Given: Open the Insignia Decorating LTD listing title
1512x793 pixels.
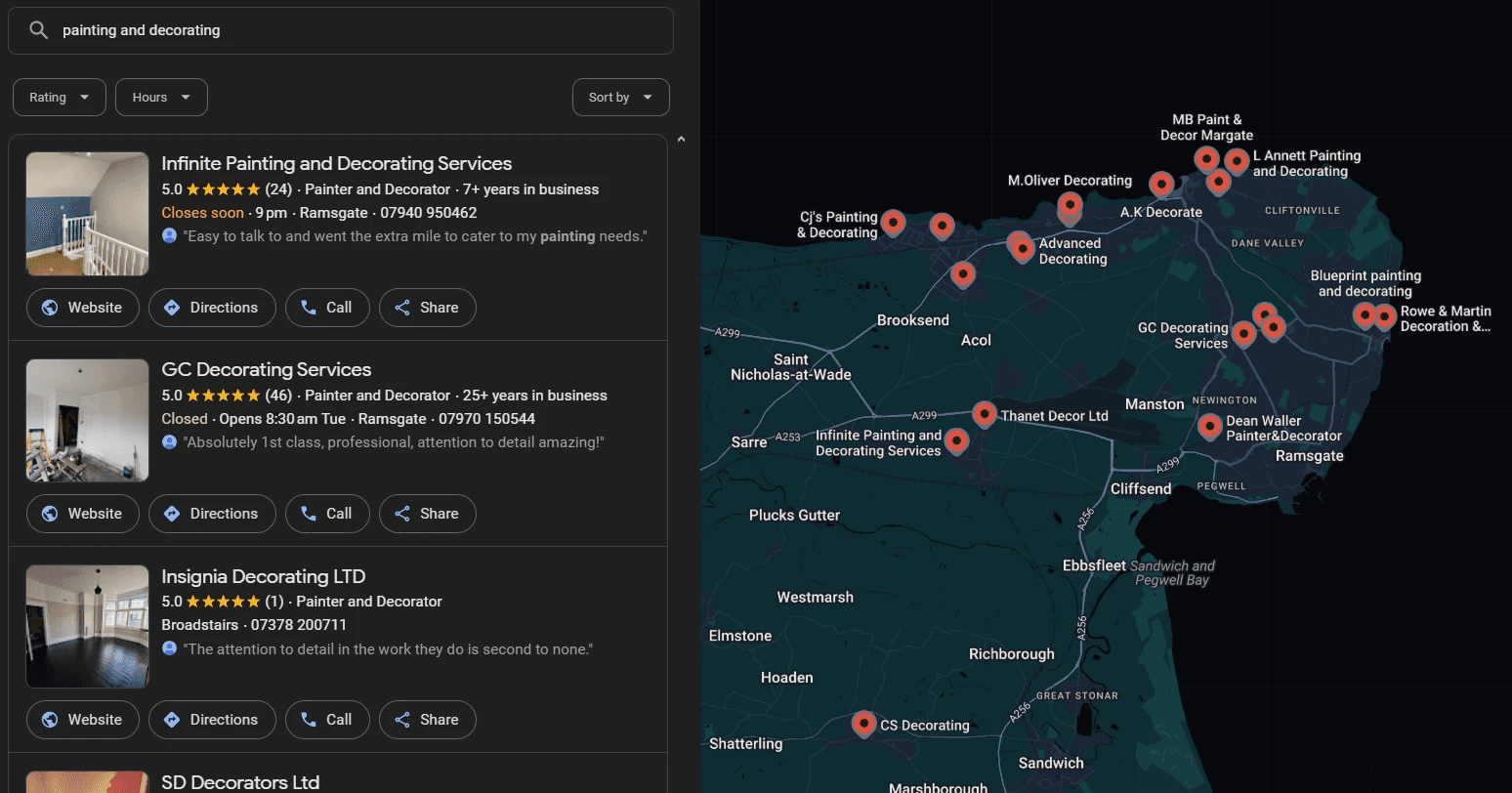Looking at the screenshot, I should [264, 576].
